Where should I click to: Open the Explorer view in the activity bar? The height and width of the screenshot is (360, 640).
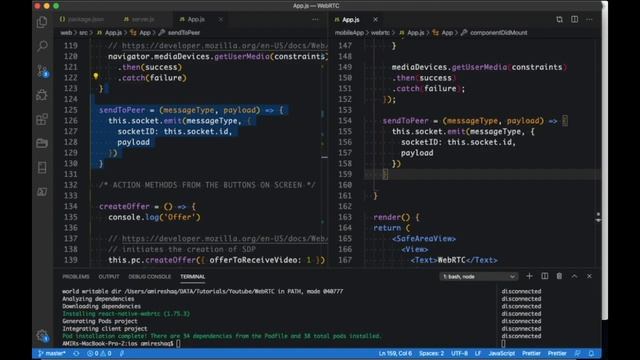tap(42, 22)
